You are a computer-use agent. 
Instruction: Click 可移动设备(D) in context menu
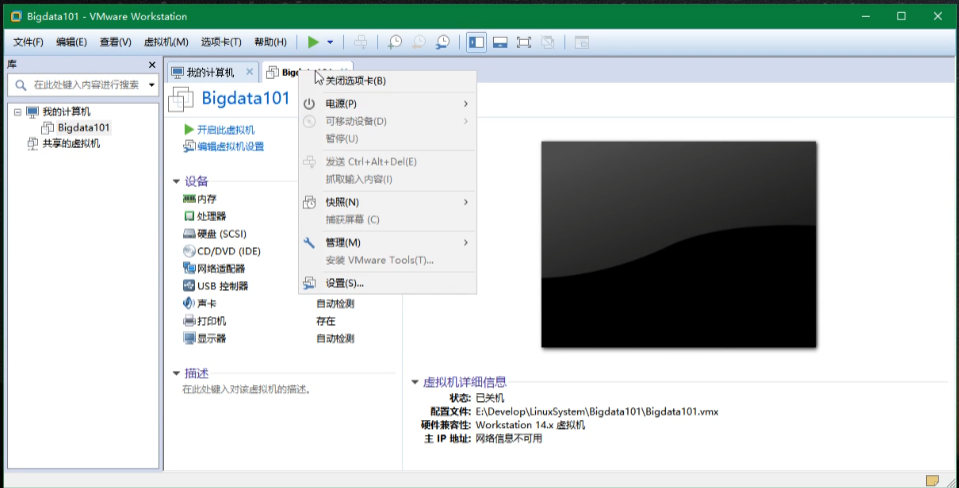coord(387,121)
